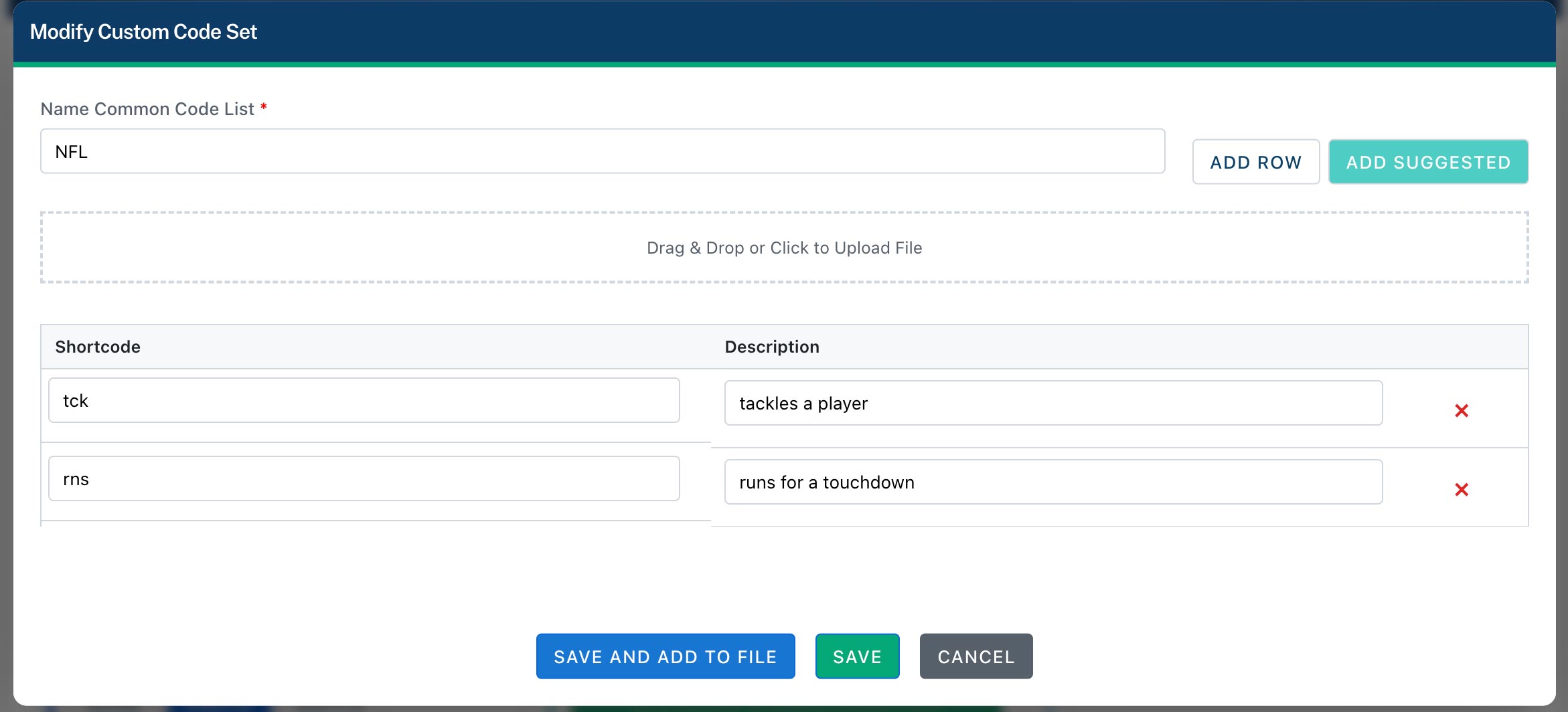Click the "Modify Custom Code Set" title bar

click(143, 31)
